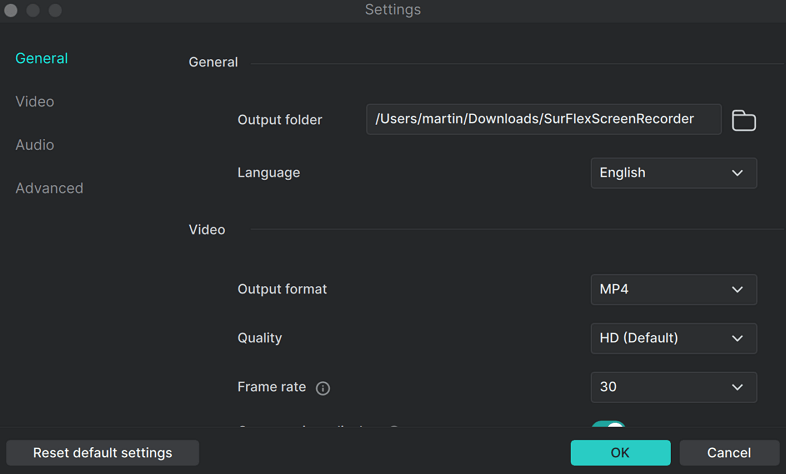Click the General section heading
The height and width of the screenshot is (474, 786).
(x=213, y=62)
